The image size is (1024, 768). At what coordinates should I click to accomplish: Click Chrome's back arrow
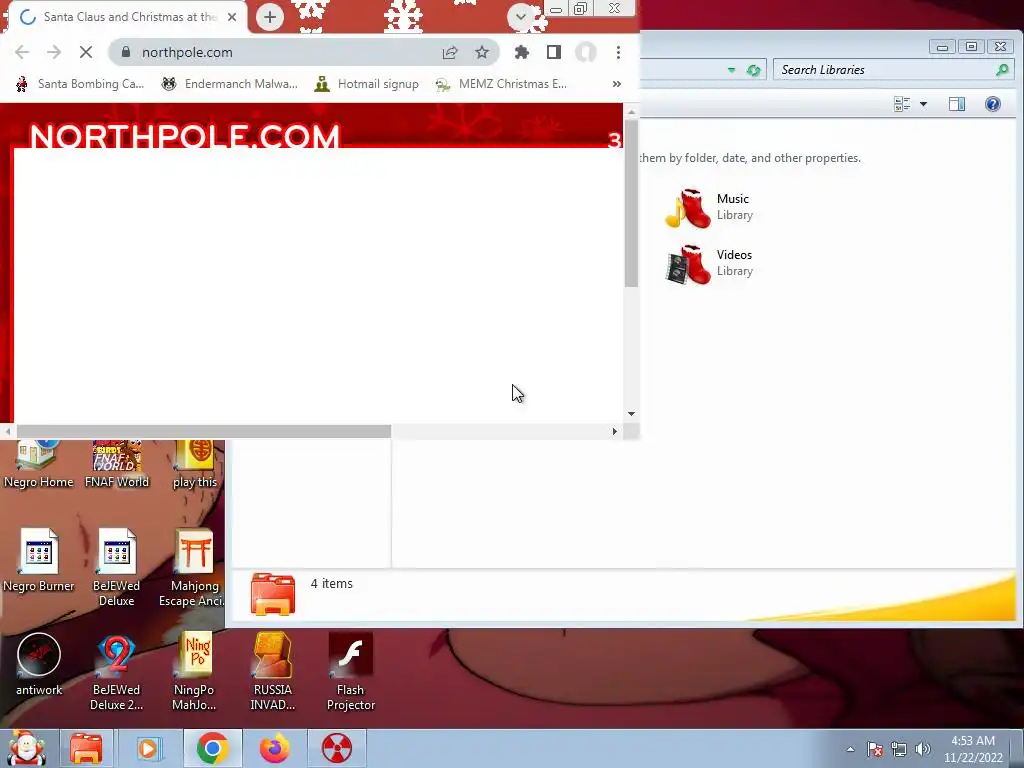22,52
